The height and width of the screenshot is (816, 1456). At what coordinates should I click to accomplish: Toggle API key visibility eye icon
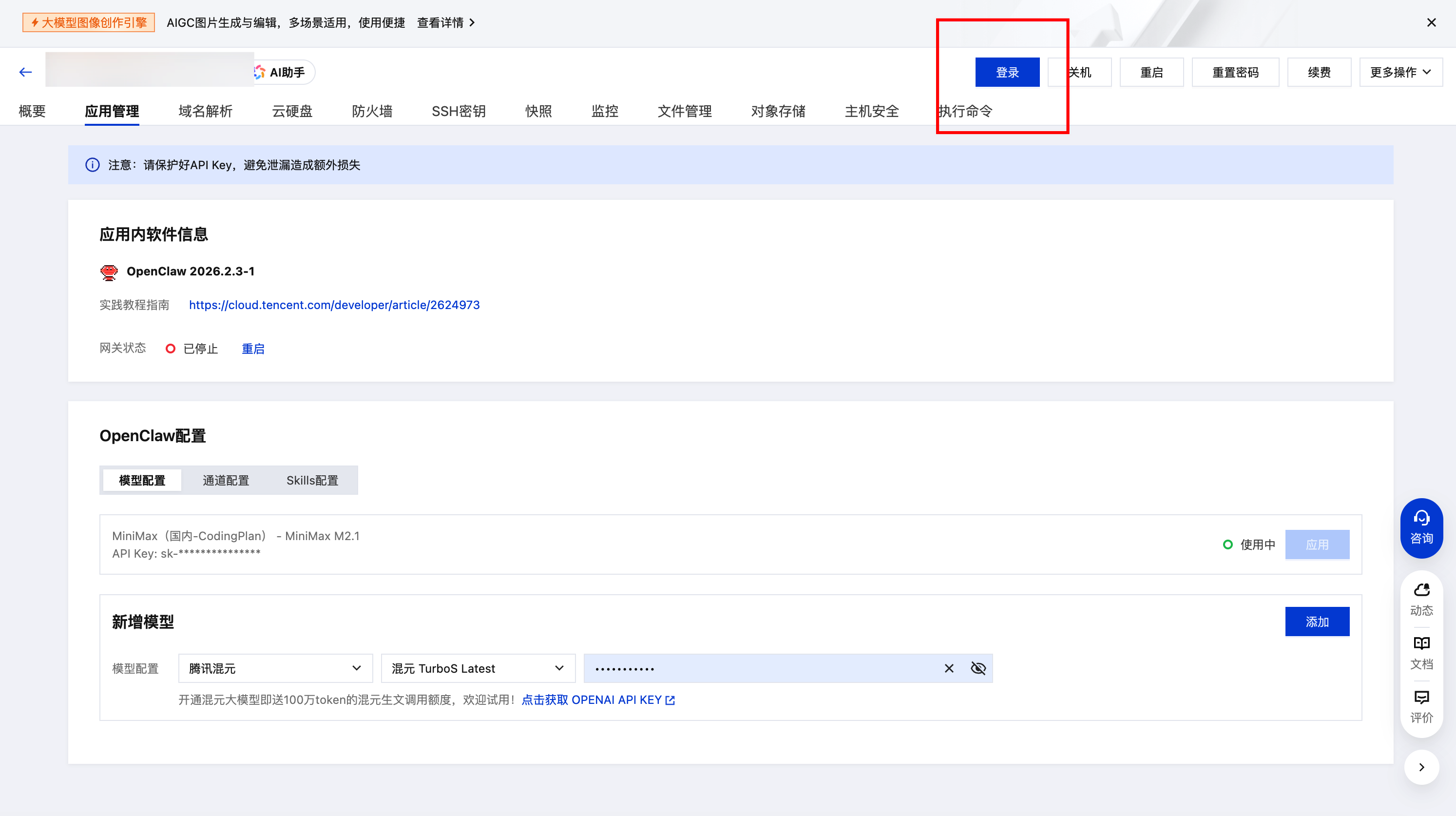pyautogui.click(x=978, y=668)
